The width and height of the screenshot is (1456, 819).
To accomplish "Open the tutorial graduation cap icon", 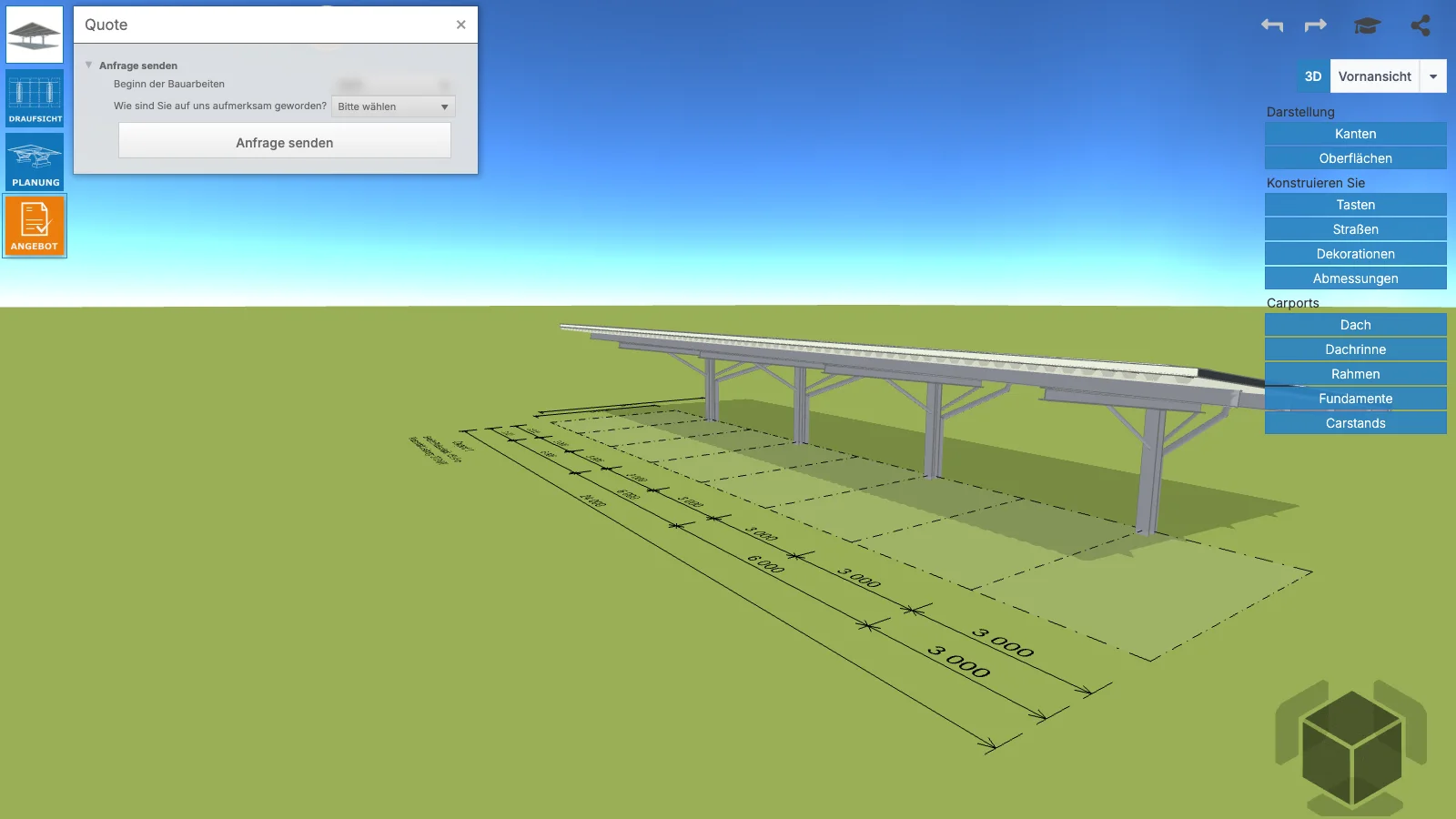I will point(1367,25).
